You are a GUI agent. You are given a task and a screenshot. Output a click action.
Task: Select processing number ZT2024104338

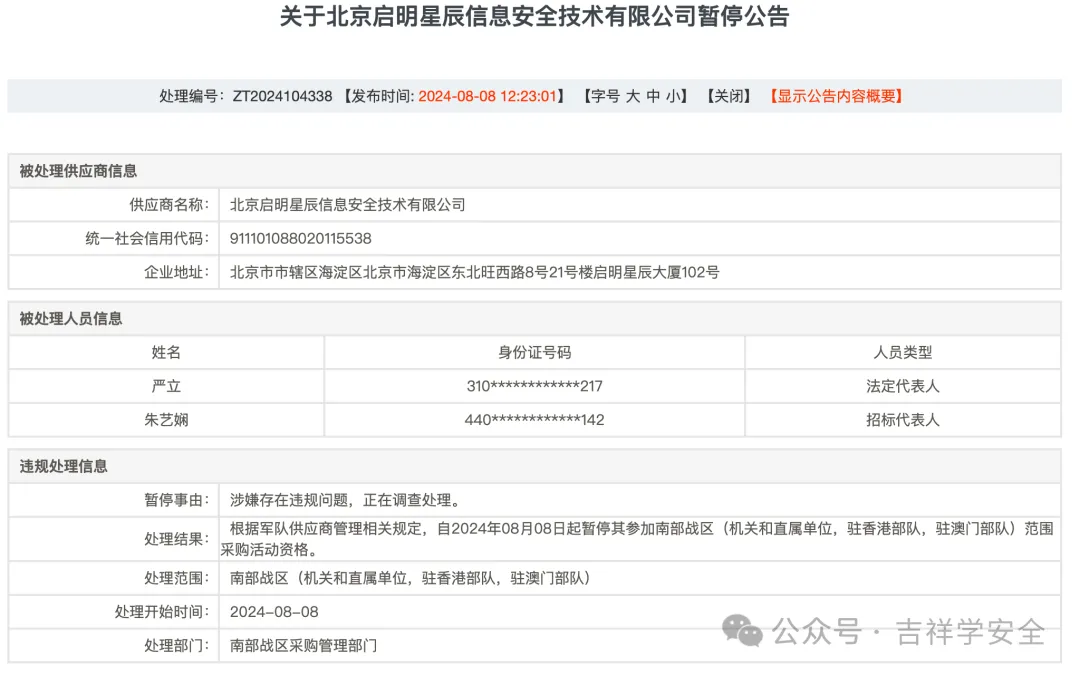282,96
